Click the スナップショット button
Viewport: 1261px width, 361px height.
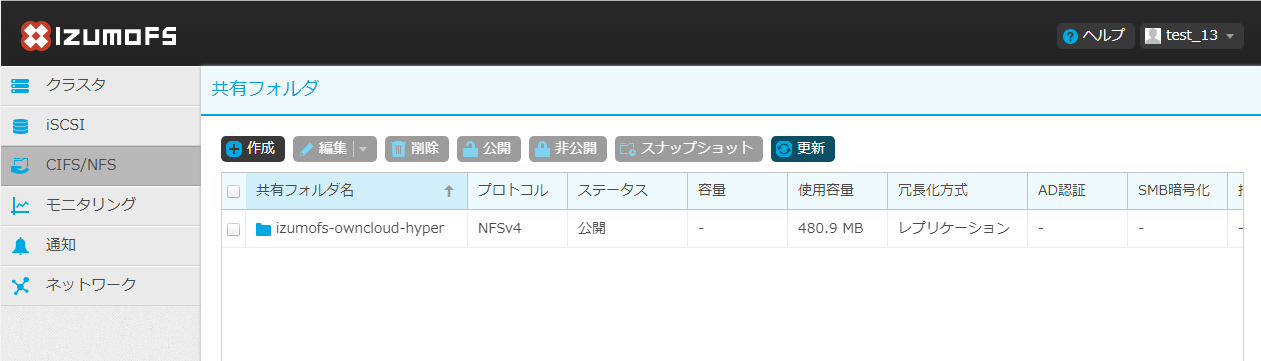(x=689, y=149)
